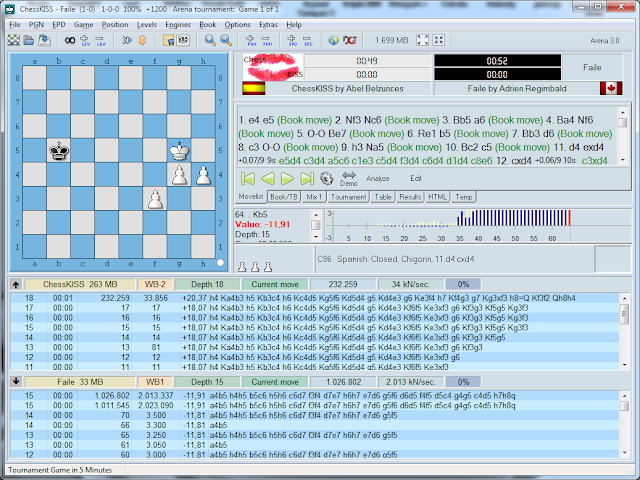Click the gear icon beside navigation arrows

coord(327,178)
